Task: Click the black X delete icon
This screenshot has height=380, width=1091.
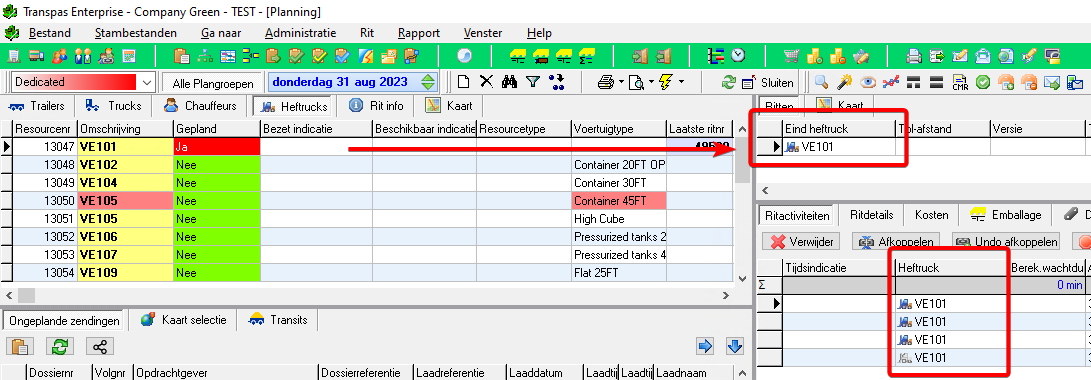Action: (486, 82)
